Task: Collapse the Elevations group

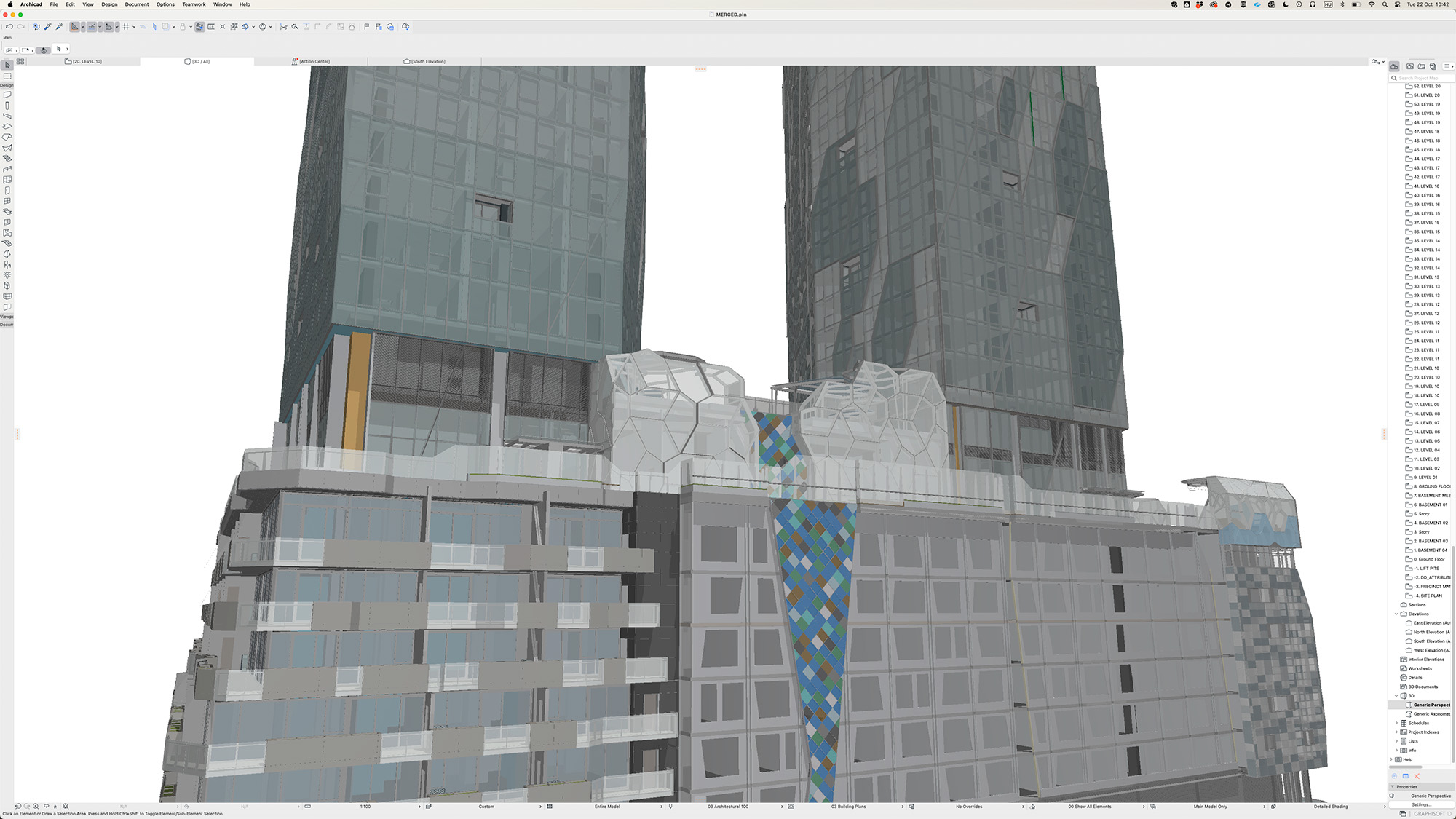Action: [1396, 614]
